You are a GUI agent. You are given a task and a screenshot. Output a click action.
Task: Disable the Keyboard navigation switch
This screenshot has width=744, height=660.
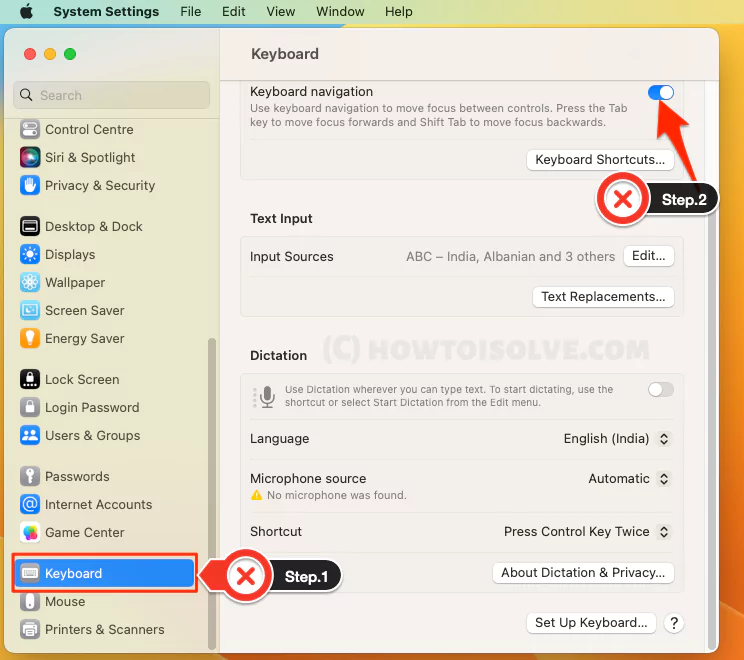[660, 92]
